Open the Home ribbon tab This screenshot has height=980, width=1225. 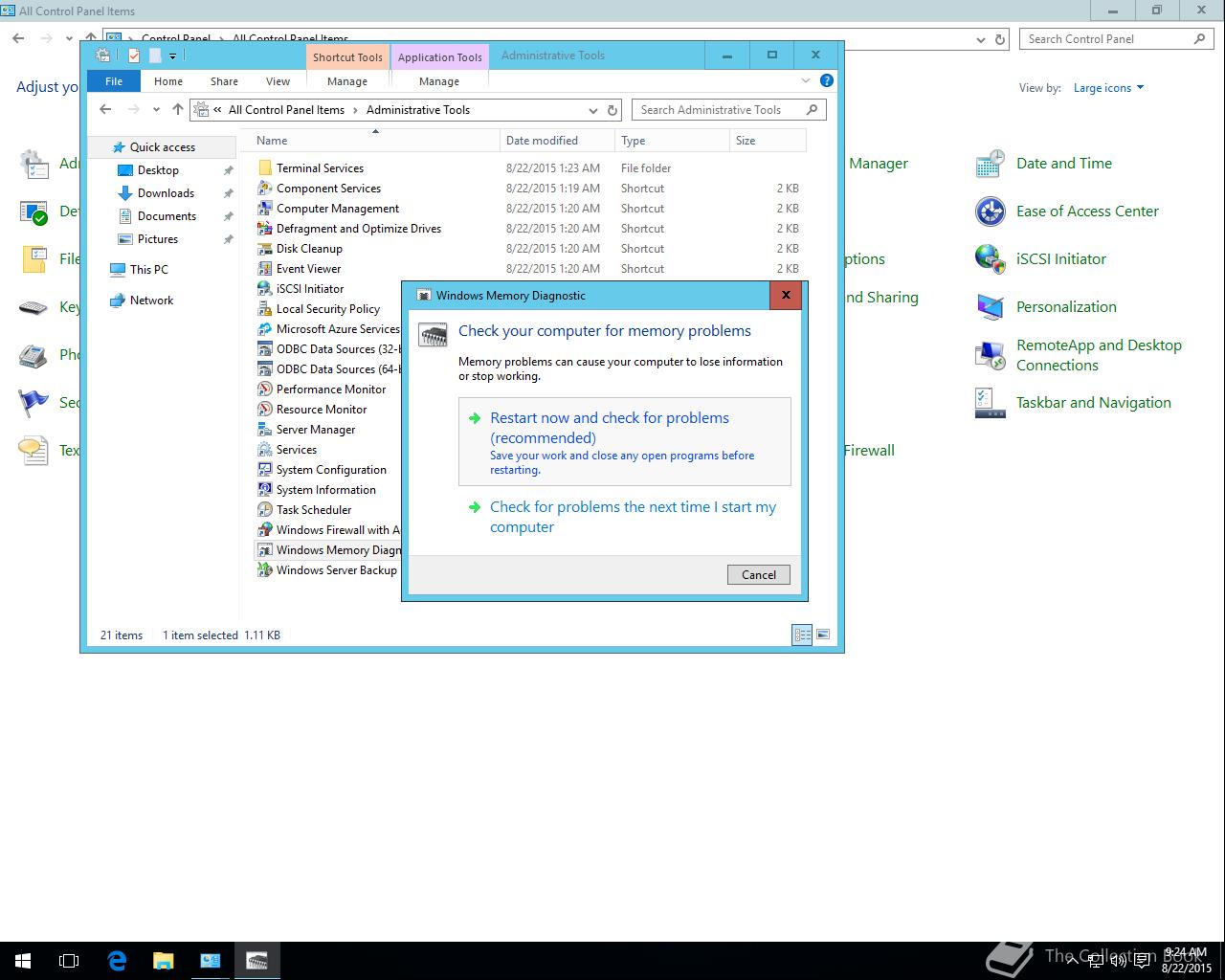pos(168,81)
